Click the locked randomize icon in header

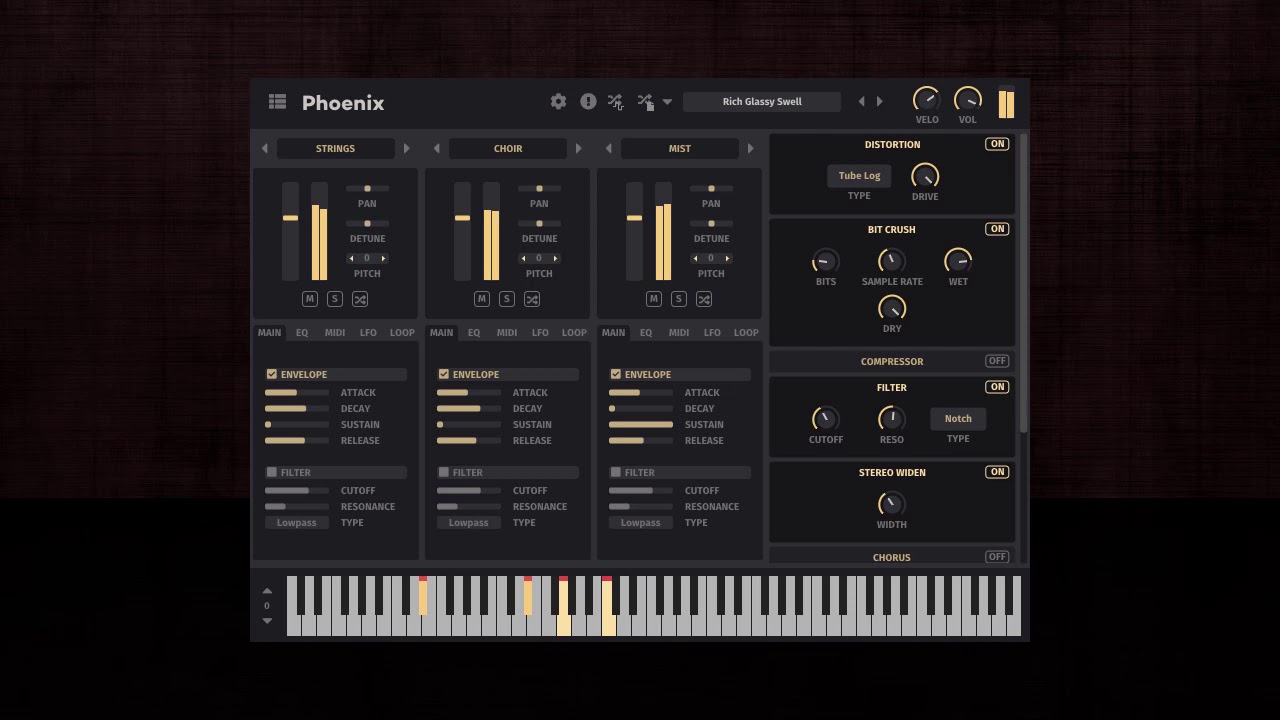(x=645, y=102)
